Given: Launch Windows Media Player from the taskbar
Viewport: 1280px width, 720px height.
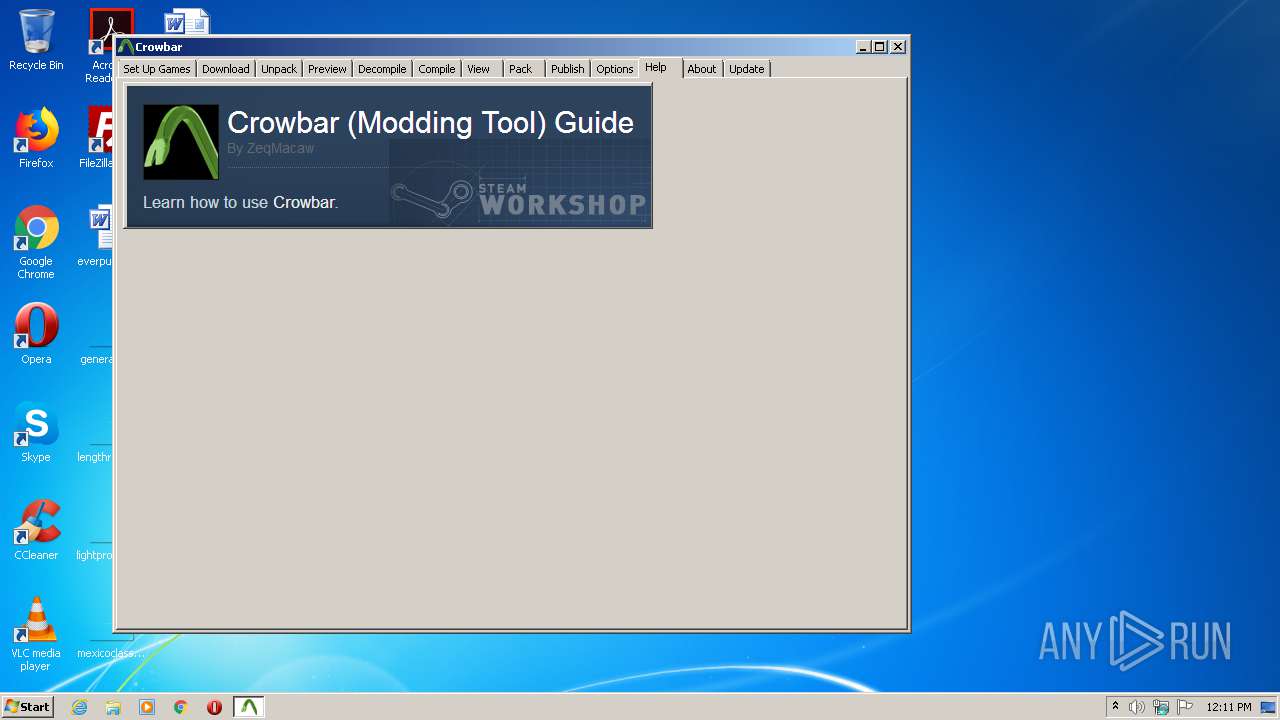Looking at the screenshot, I should pos(147,707).
